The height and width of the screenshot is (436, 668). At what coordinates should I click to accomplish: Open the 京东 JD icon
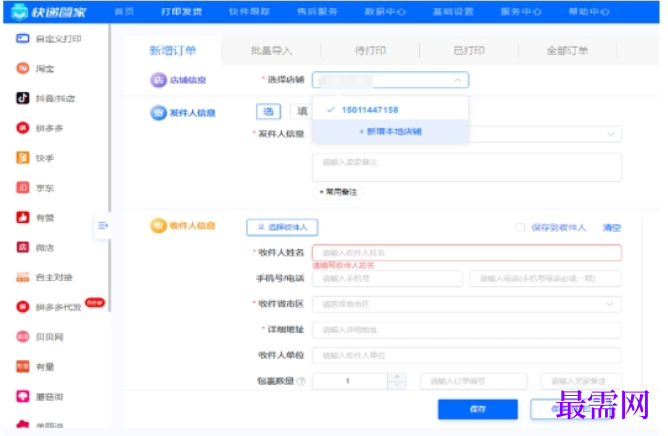coord(23,188)
